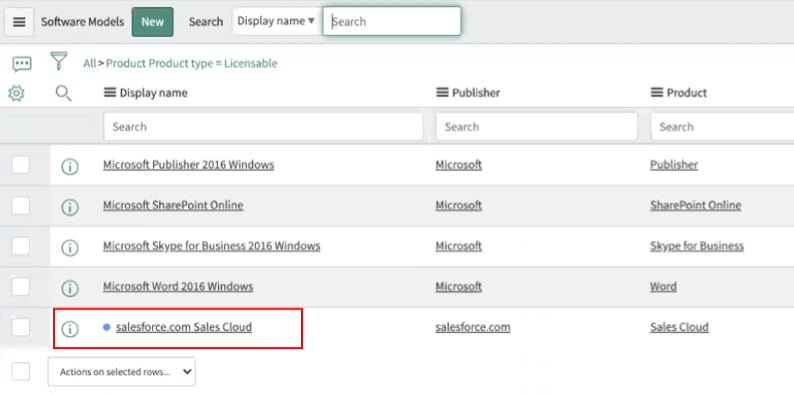Screen dimensions: 794x394
Task: Sort by the Display name column header
Action: (x=153, y=93)
